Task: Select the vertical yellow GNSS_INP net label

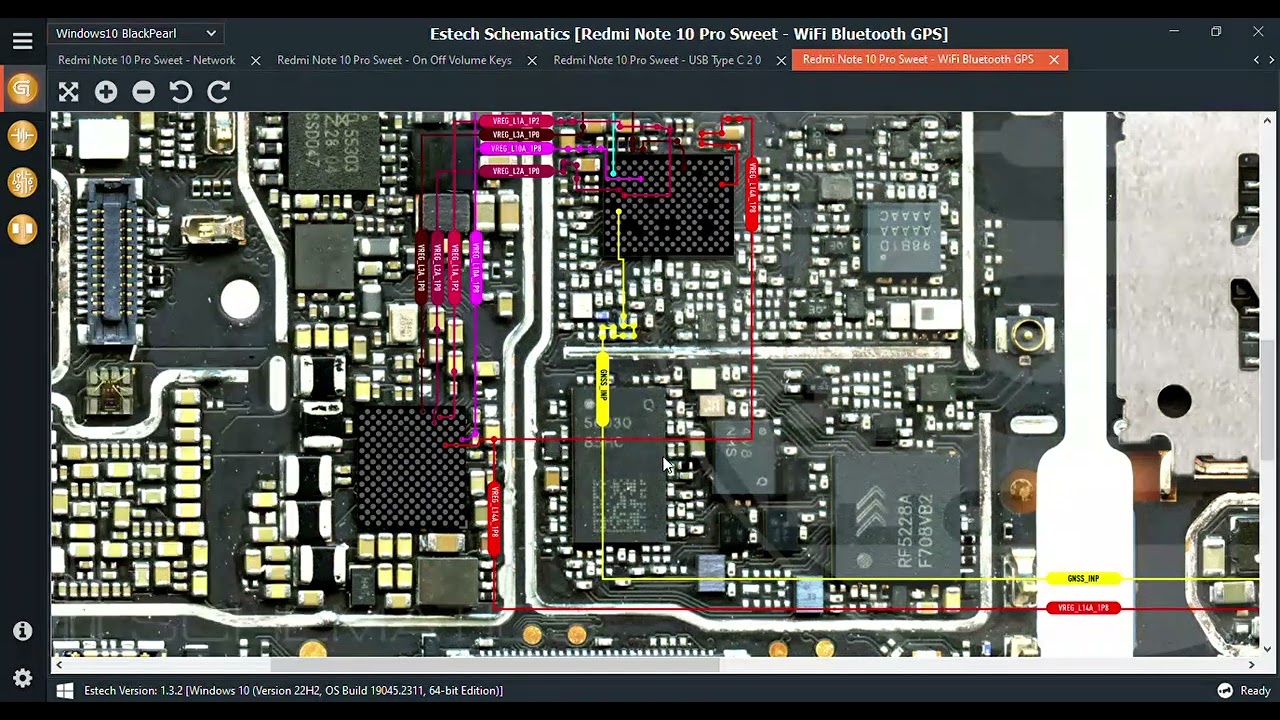Action: pyautogui.click(x=603, y=389)
